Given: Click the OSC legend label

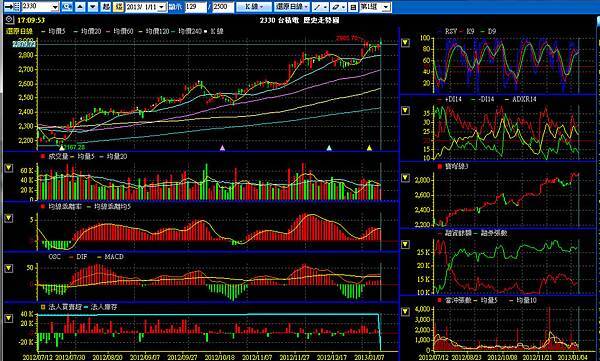Looking at the screenshot, I should 54,257.
